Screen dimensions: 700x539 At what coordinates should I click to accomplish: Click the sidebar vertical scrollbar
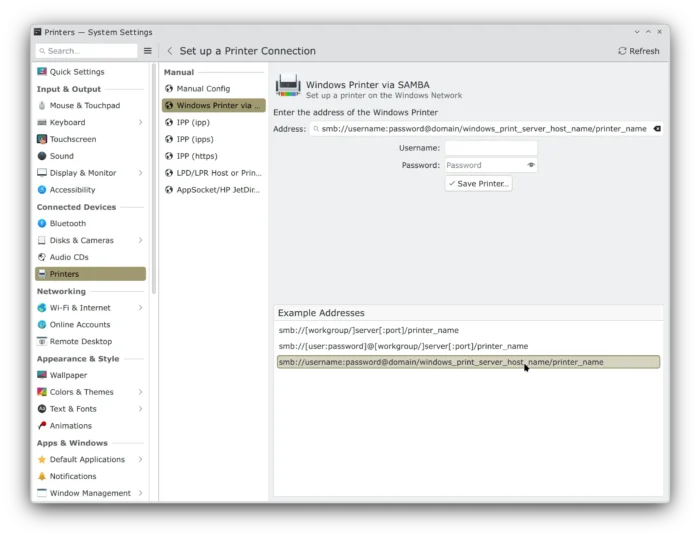click(x=154, y=179)
